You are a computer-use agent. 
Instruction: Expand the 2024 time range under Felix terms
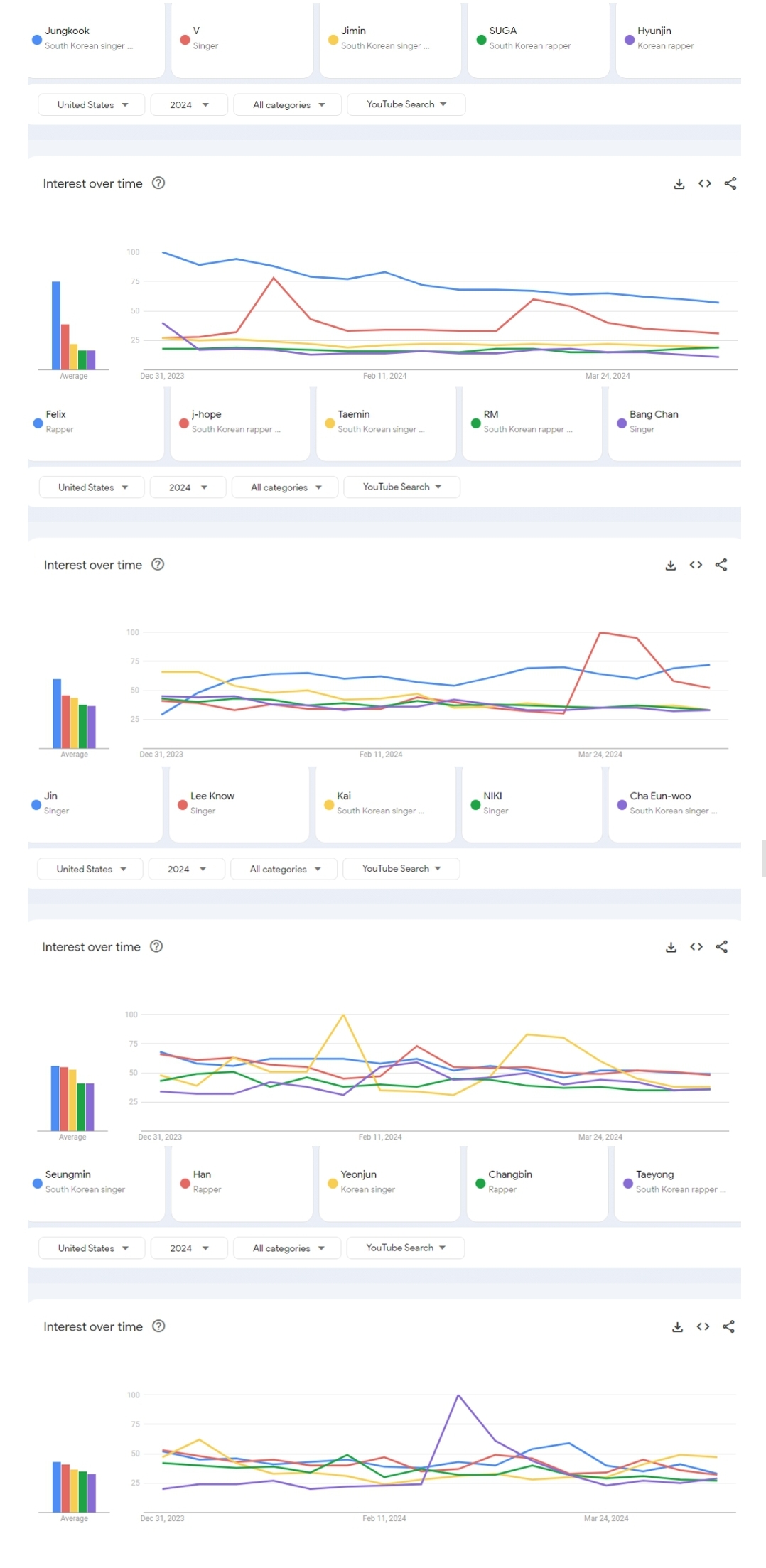point(188,487)
